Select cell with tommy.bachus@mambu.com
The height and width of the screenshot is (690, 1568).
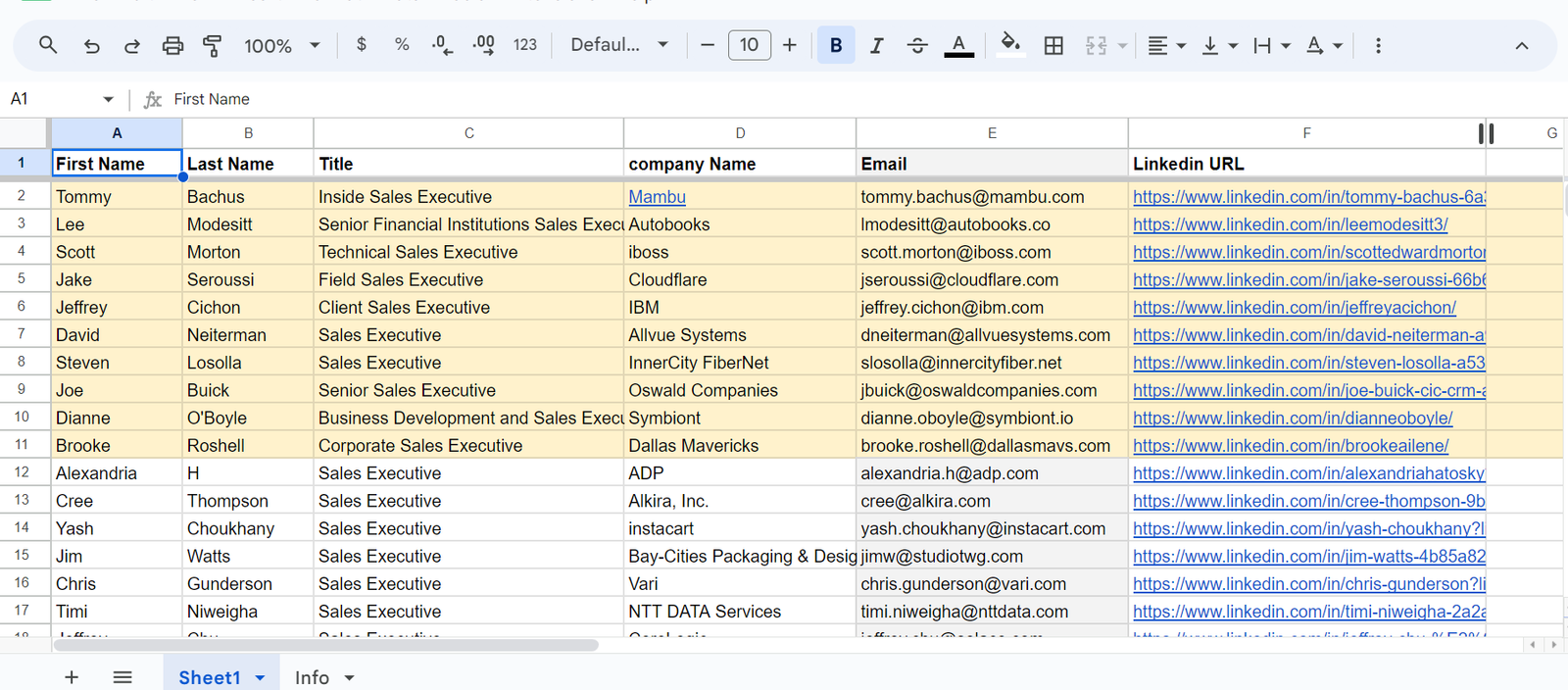pos(992,197)
